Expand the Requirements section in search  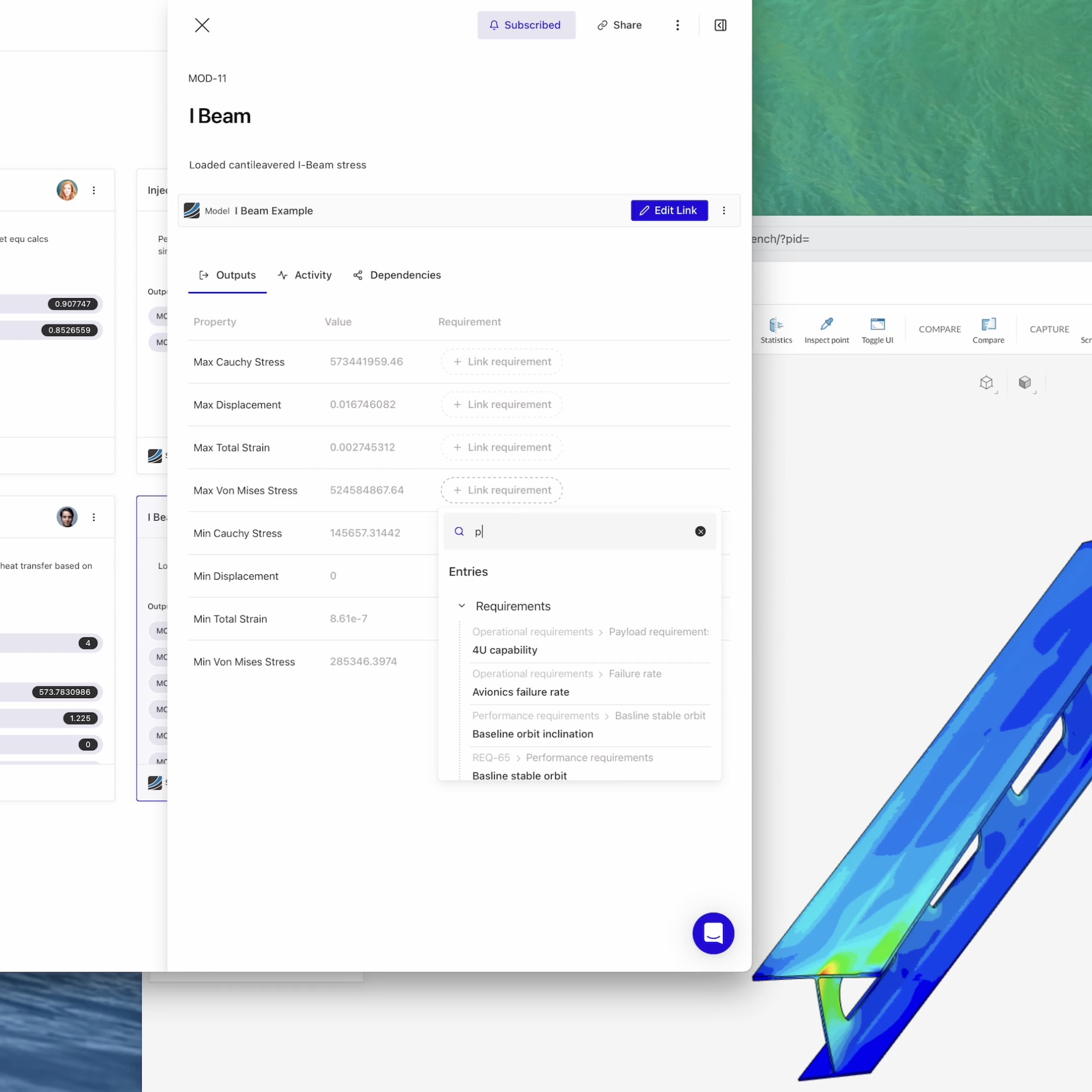[462, 606]
